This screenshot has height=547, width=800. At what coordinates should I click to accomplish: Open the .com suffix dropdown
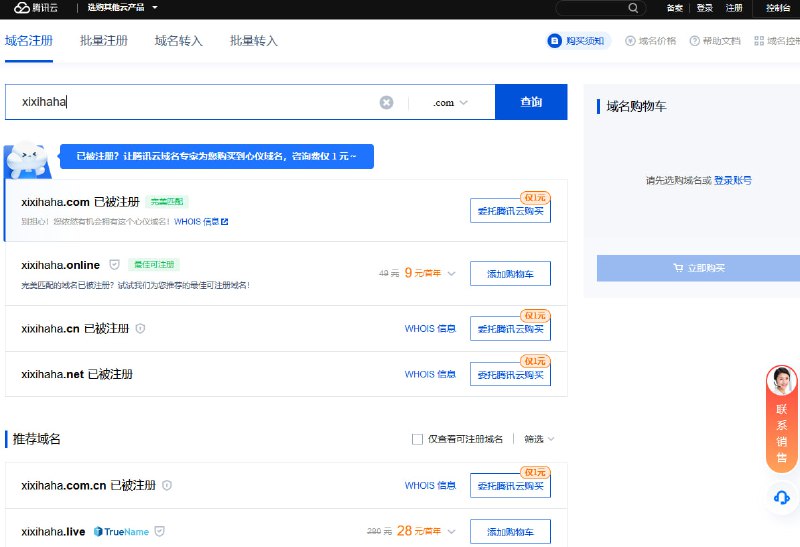450,103
